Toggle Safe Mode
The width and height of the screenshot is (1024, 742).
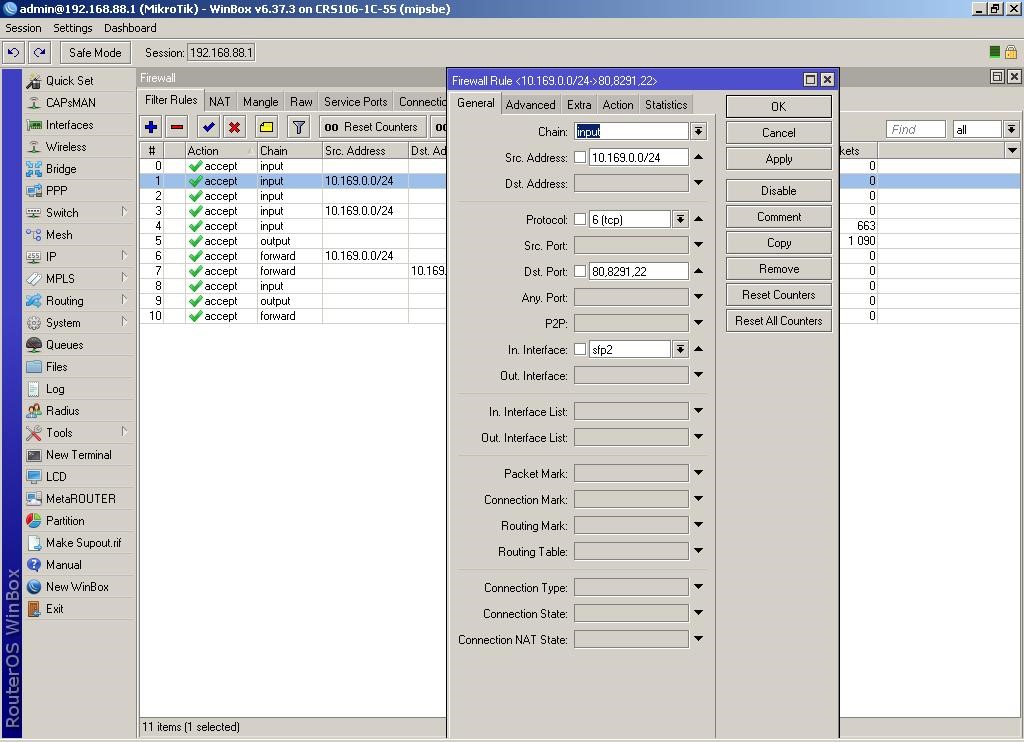95,52
